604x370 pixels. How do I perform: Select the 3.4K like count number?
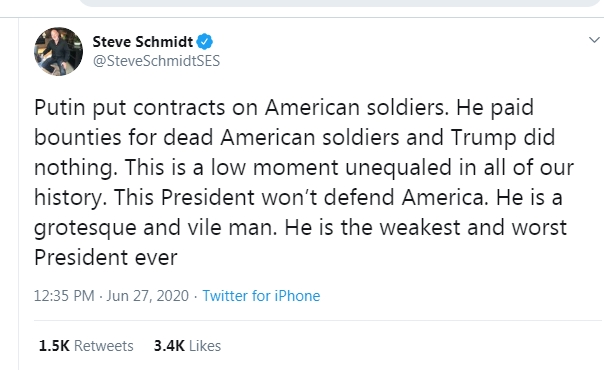pyautogui.click(x=169, y=346)
